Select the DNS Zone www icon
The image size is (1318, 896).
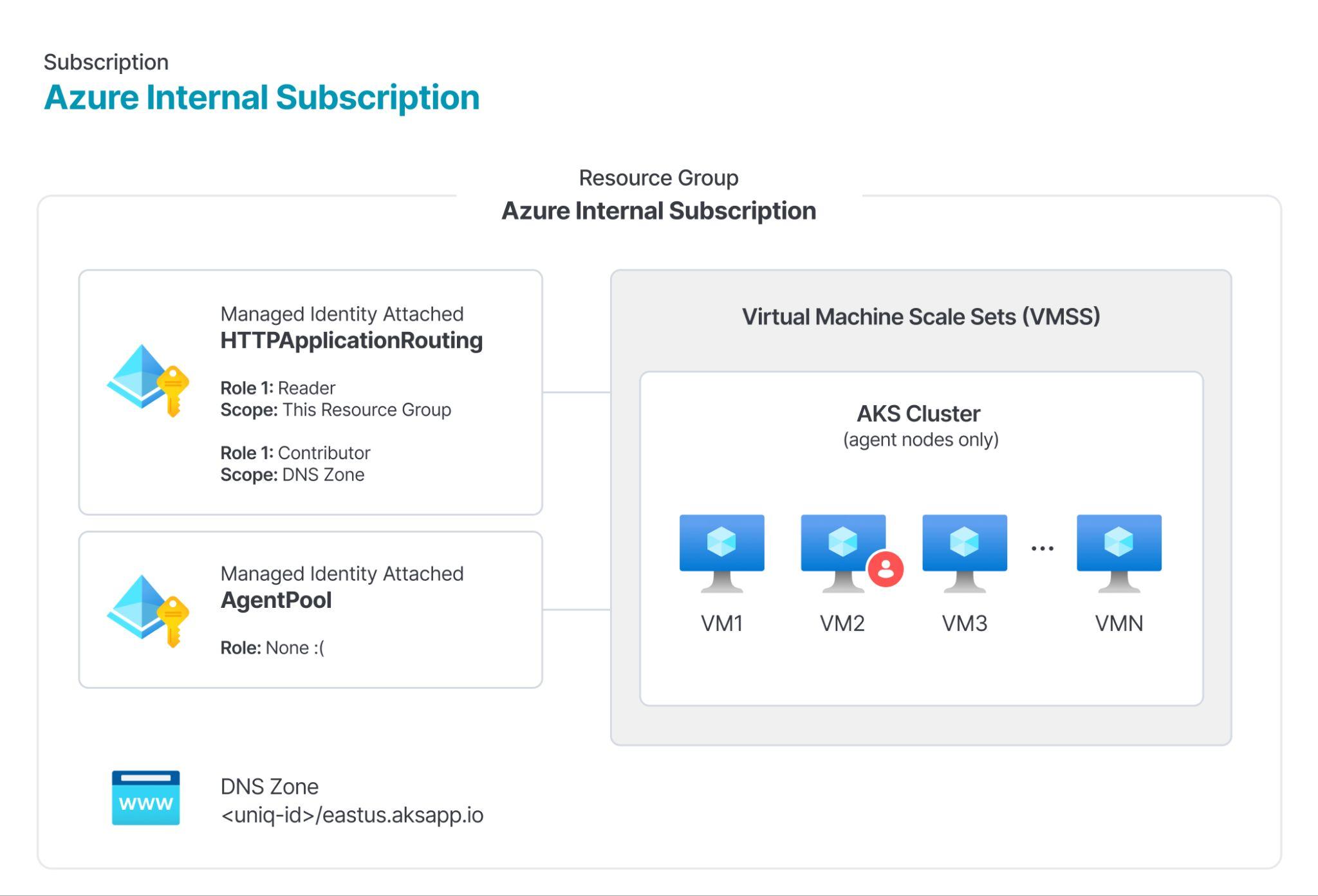point(146,798)
